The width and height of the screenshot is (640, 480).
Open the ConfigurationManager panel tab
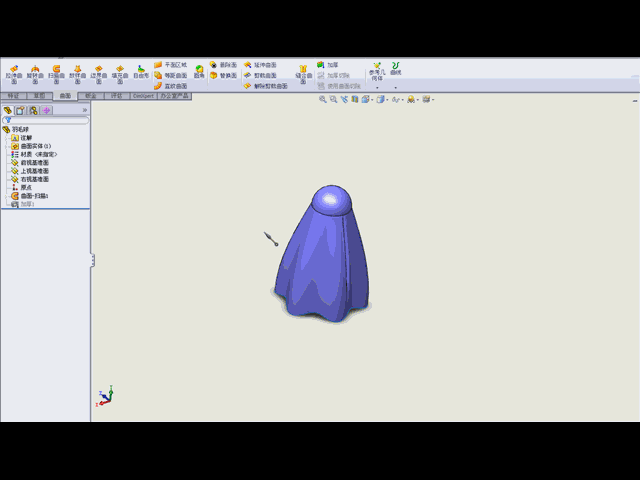(33, 110)
